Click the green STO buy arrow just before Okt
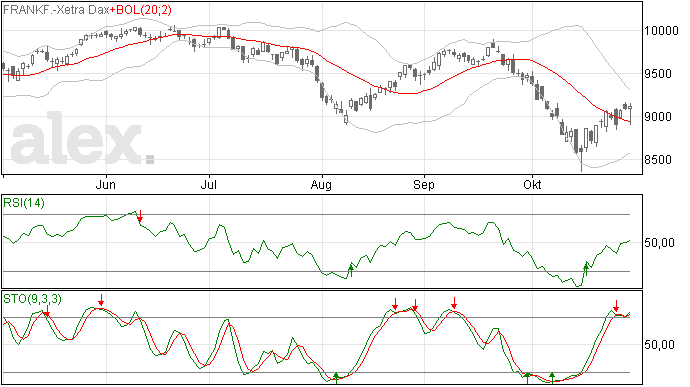The width and height of the screenshot is (690, 387). 528,378
